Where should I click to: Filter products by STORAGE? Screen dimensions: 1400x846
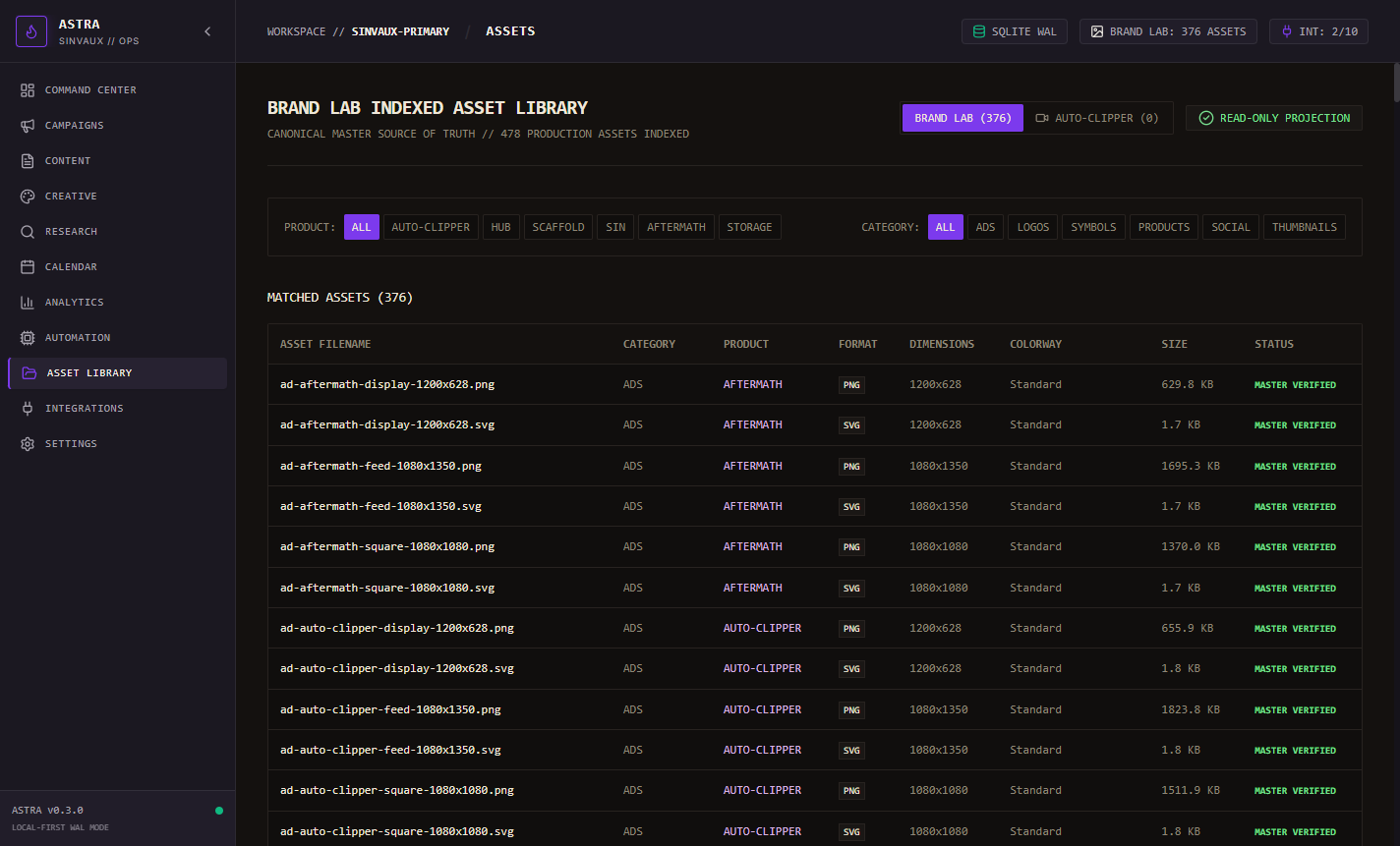(x=749, y=227)
